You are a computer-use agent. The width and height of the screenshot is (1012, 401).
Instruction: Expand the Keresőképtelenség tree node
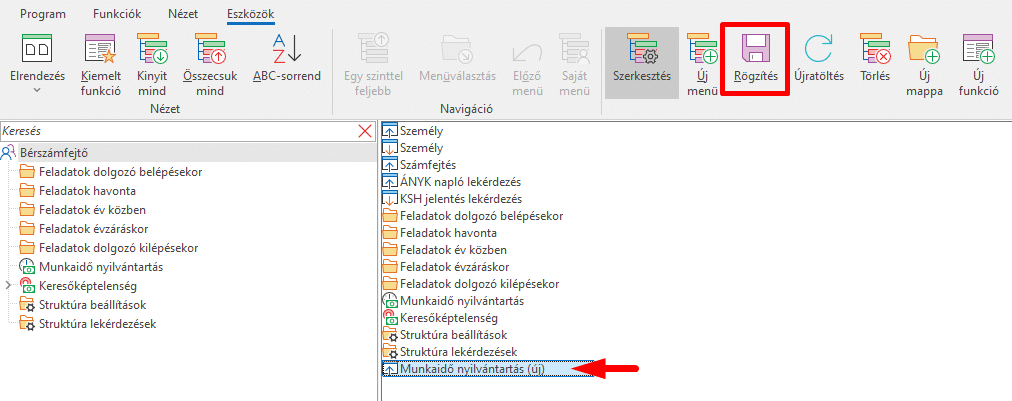pyautogui.click(x=9, y=286)
